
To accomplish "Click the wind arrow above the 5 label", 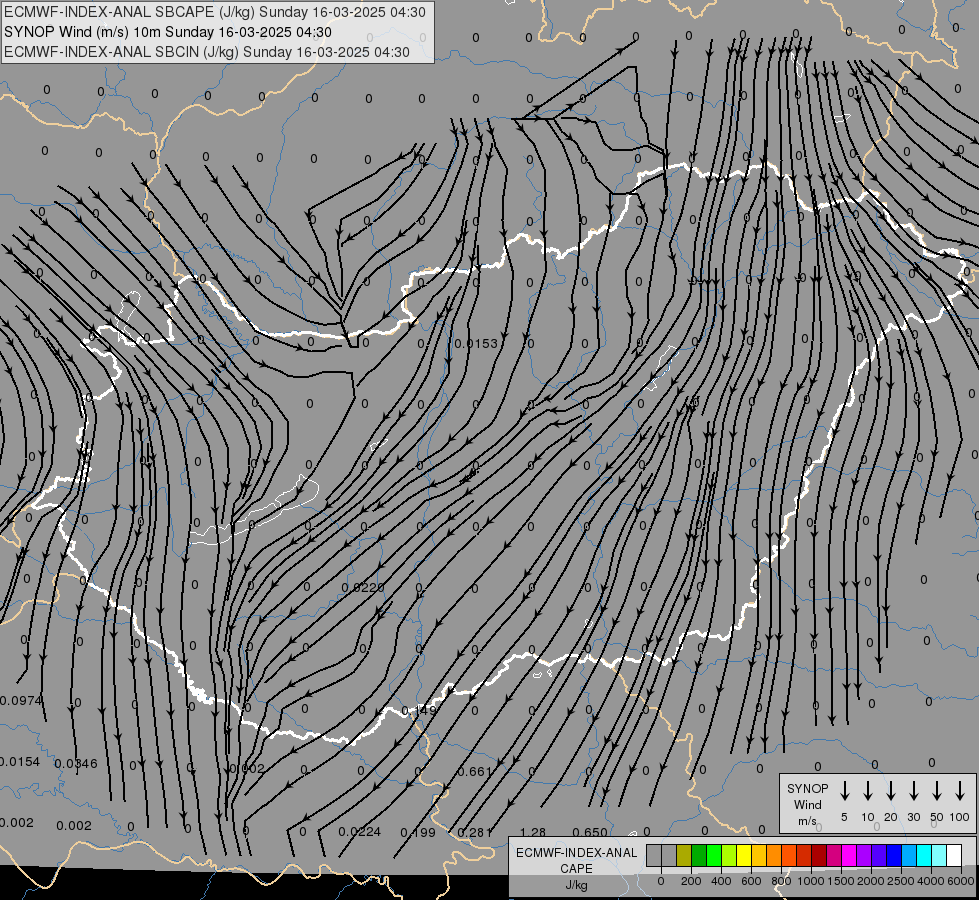I will pos(844,791).
